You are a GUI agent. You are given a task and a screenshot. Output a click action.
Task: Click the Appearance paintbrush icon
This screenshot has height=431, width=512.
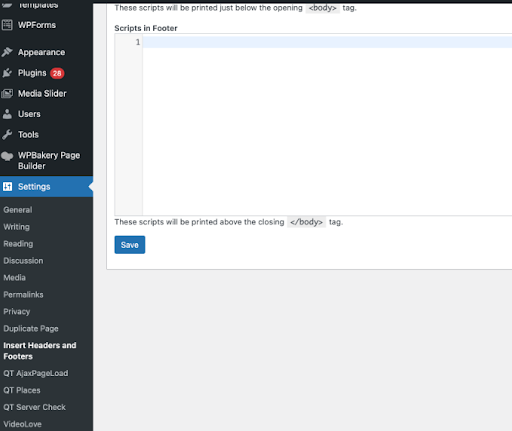coord(7,52)
